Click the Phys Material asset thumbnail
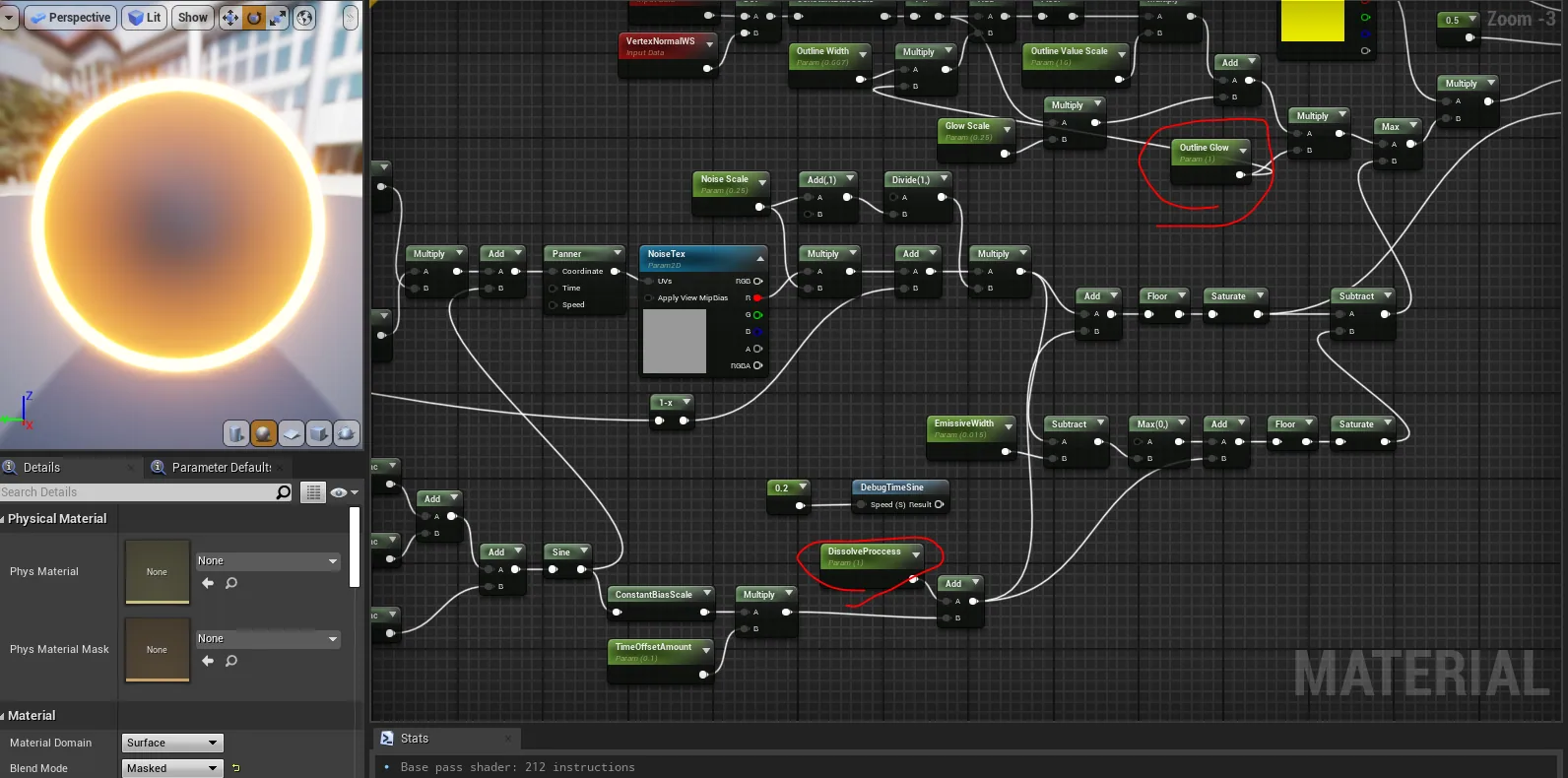Screen dimensions: 1568x778 click(x=157, y=571)
